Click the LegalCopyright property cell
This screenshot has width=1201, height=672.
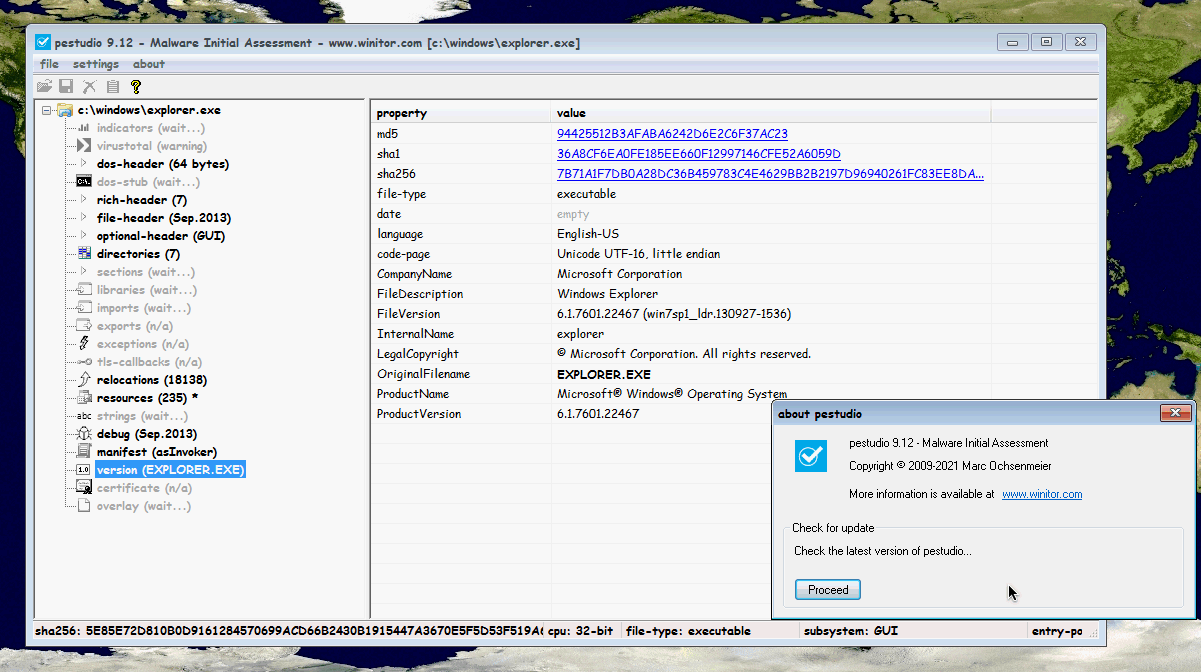pyautogui.click(x=418, y=354)
